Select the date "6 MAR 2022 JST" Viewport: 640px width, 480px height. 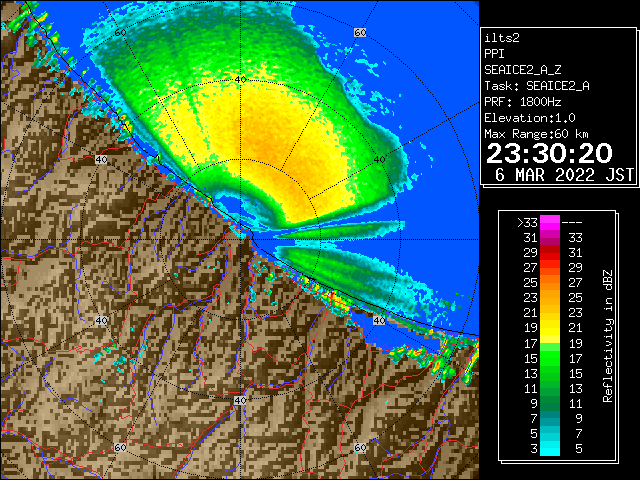(564, 175)
